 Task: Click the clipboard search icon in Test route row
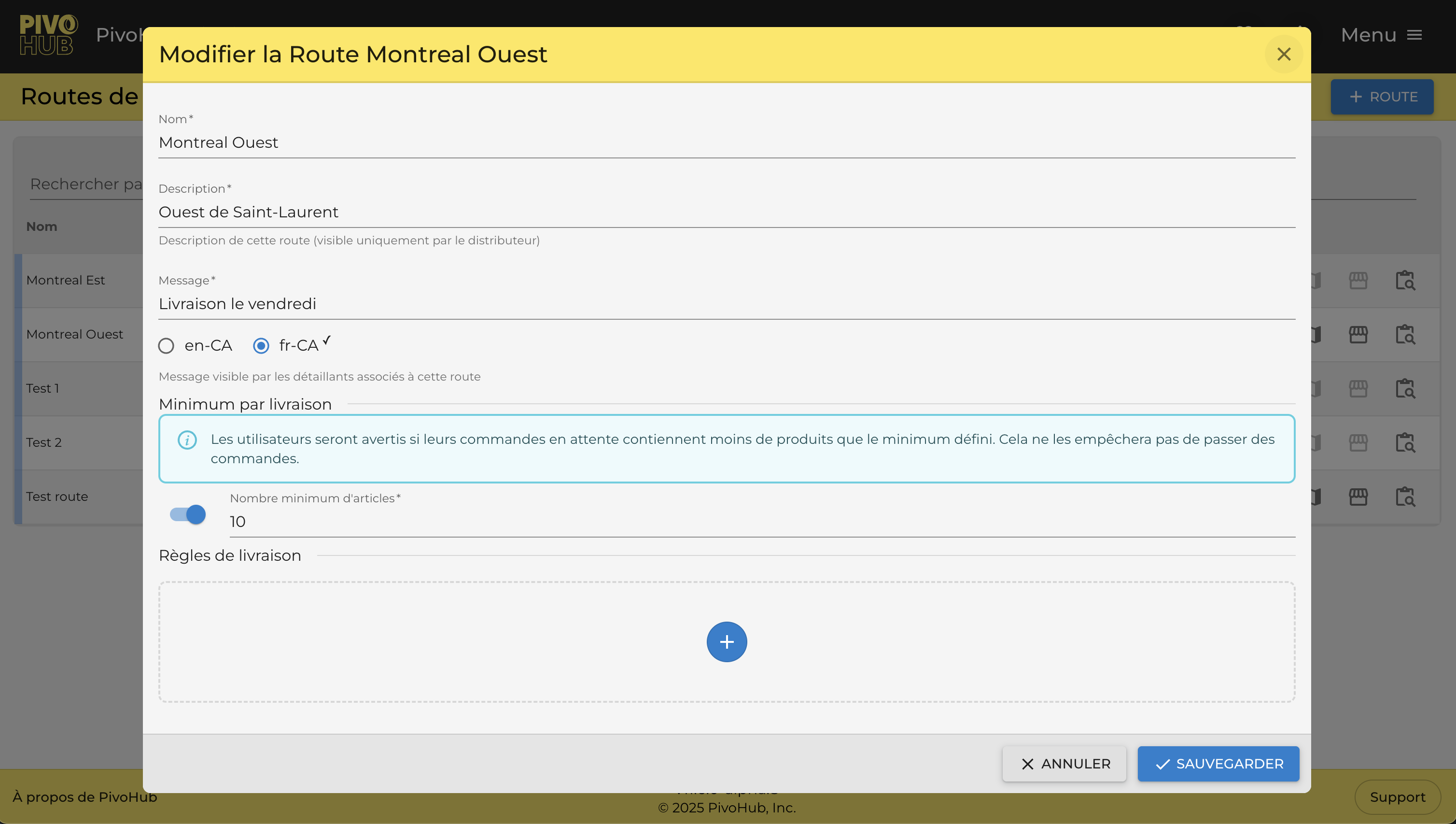(1405, 497)
